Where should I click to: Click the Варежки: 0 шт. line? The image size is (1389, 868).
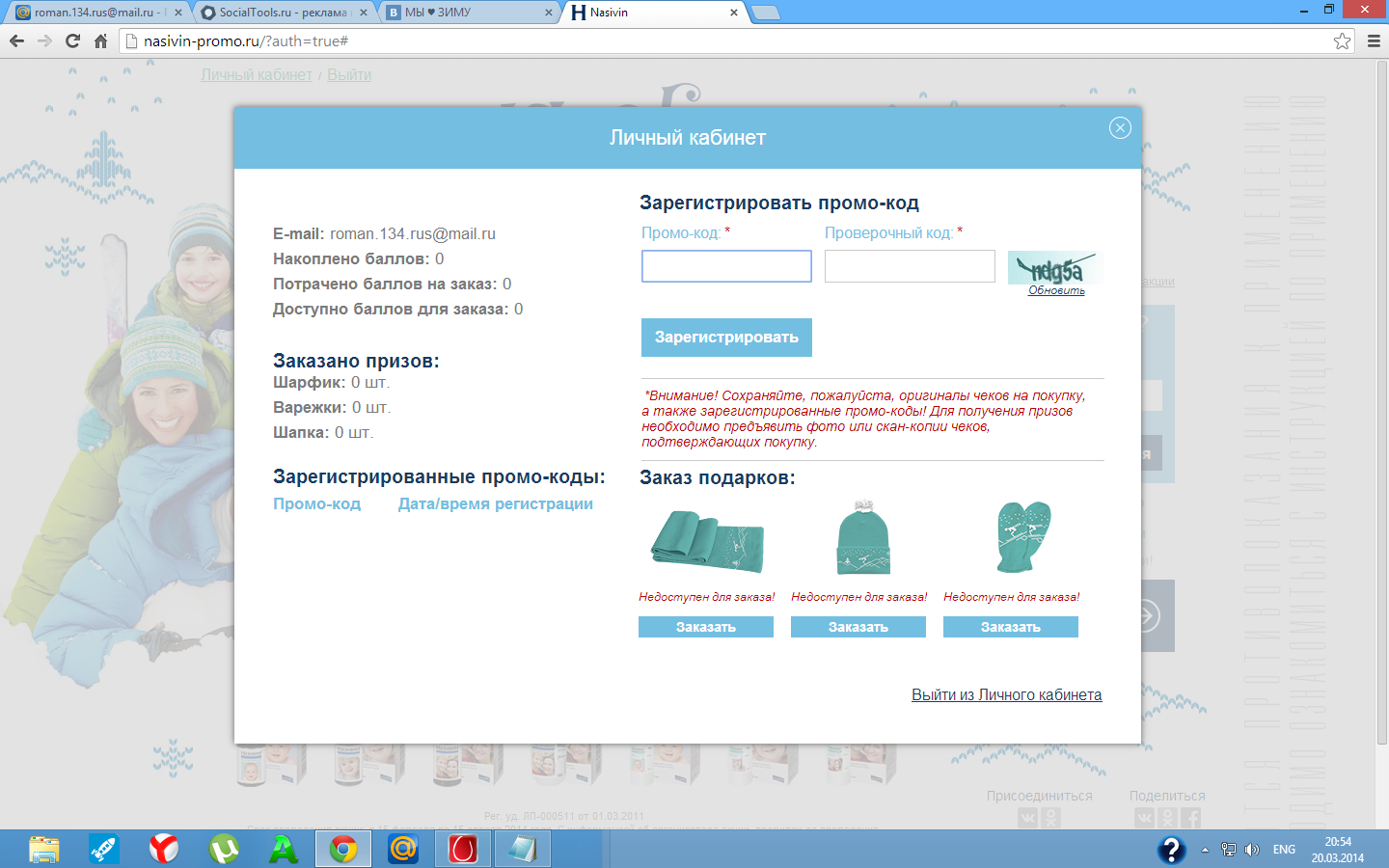[332, 408]
